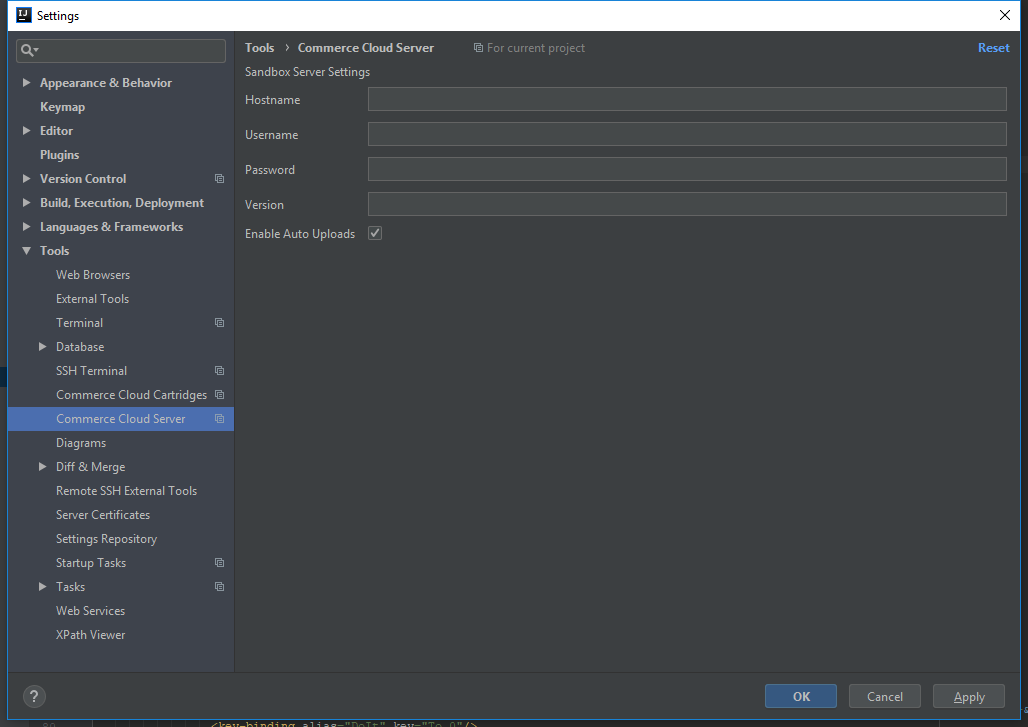Open help with the question mark button

[x=34, y=696]
